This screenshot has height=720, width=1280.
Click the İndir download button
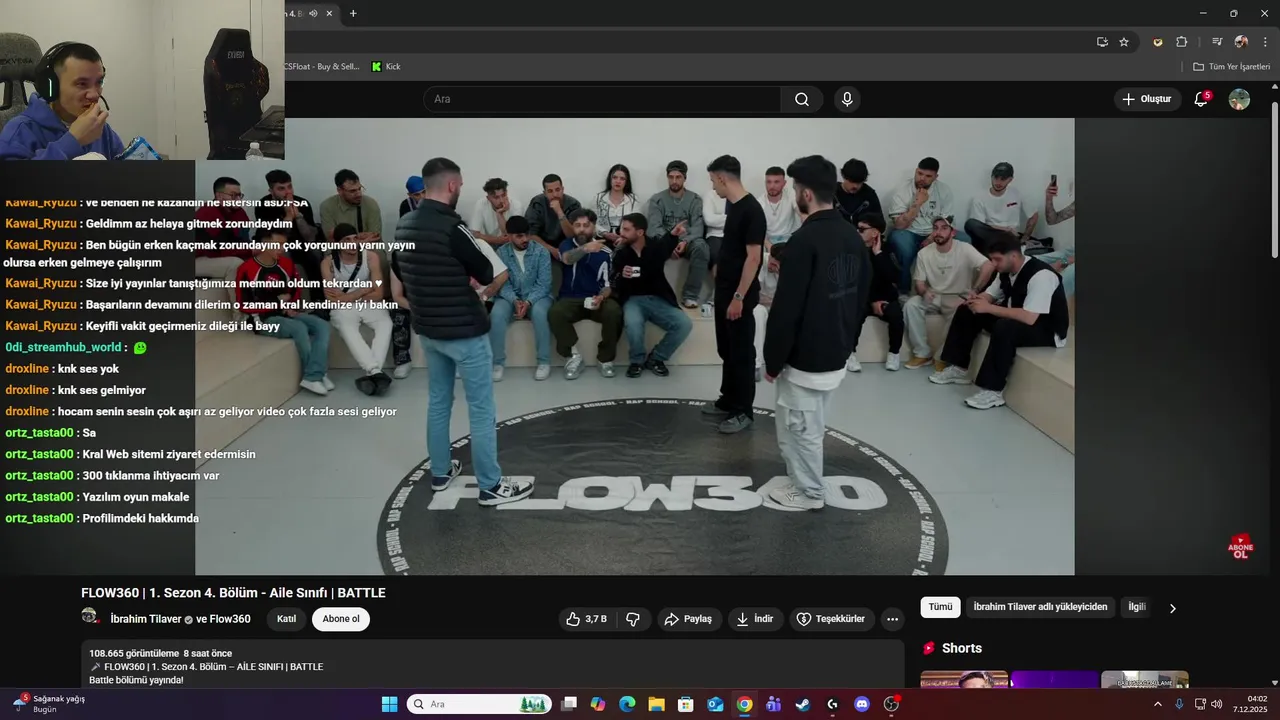[x=755, y=619]
